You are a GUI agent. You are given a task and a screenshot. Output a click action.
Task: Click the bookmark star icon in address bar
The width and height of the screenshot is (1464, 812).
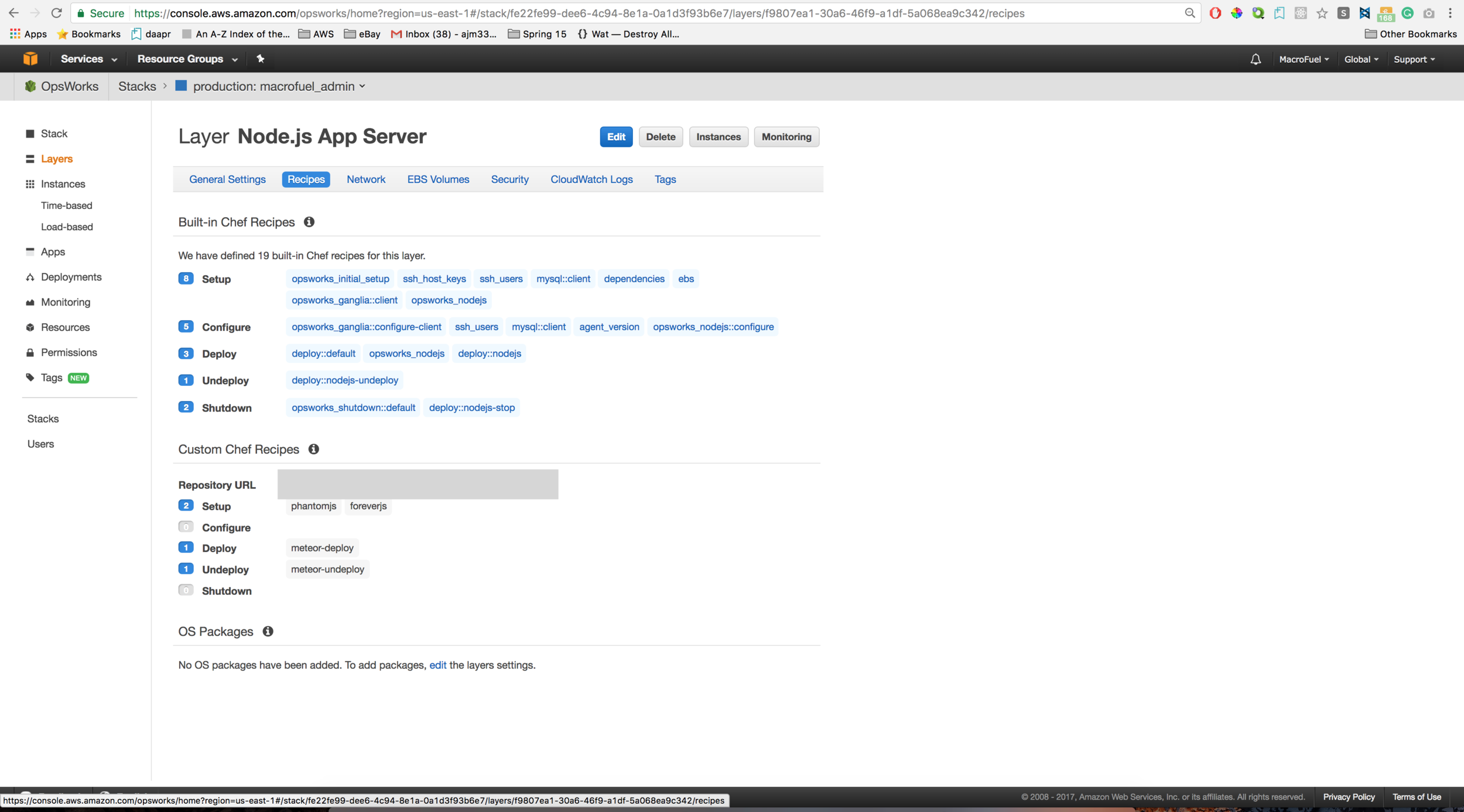click(x=1322, y=13)
